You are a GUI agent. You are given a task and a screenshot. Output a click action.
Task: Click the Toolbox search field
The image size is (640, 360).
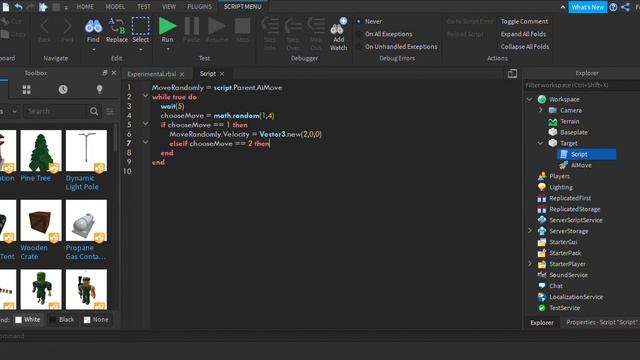(x=56, y=111)
